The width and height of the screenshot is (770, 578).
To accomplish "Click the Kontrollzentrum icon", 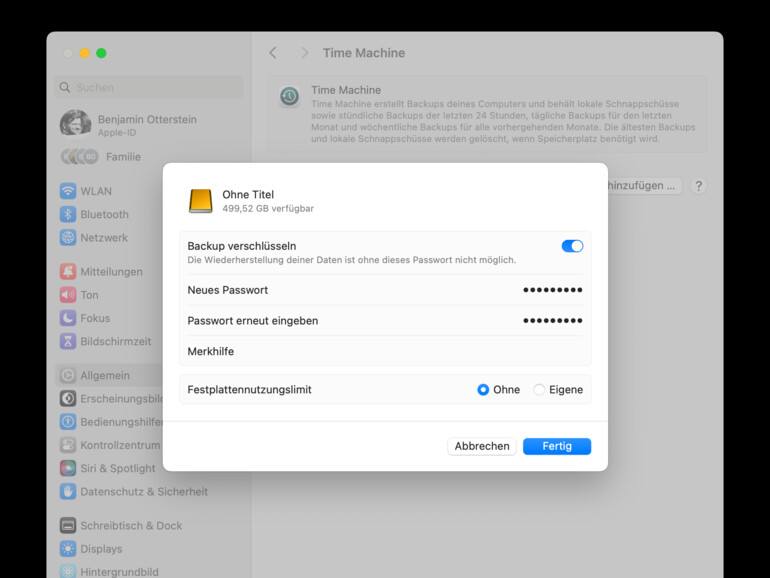I will (68, 445).
